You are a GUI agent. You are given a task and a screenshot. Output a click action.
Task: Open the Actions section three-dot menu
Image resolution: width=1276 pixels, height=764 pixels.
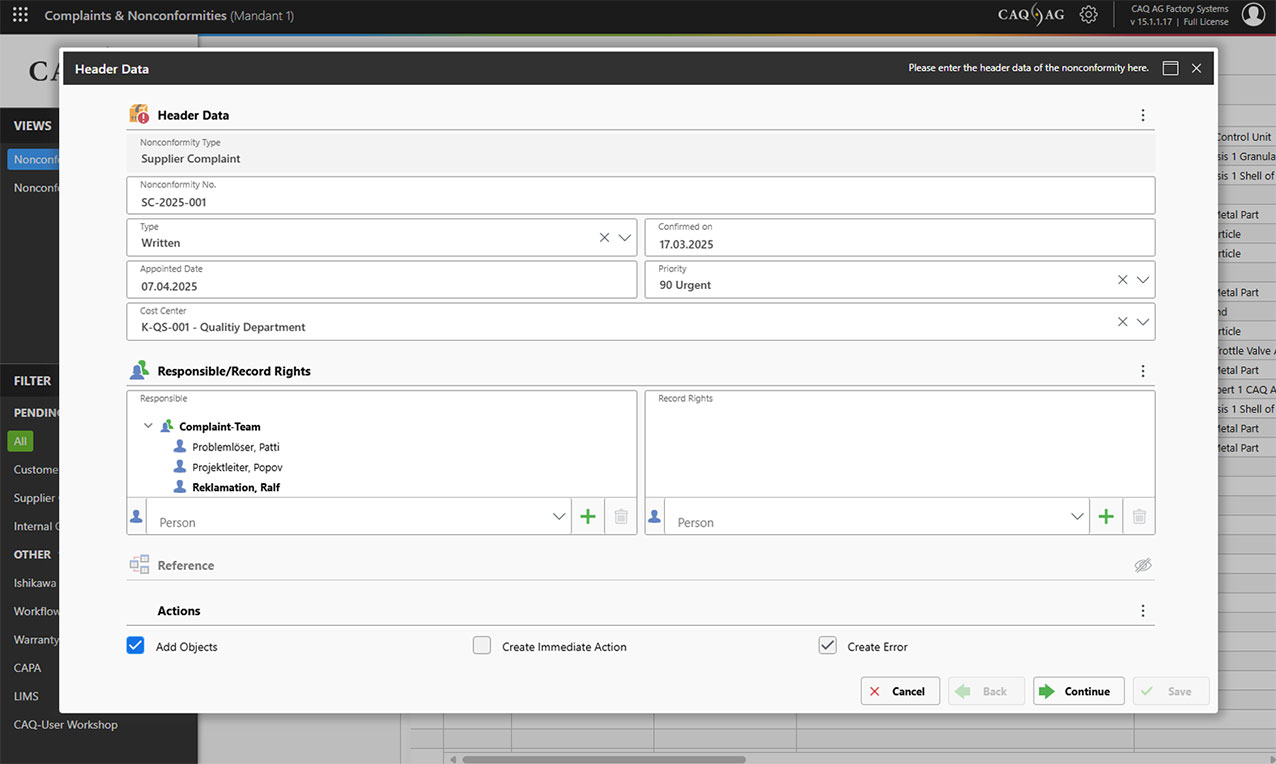click(x=1143, y=611)
